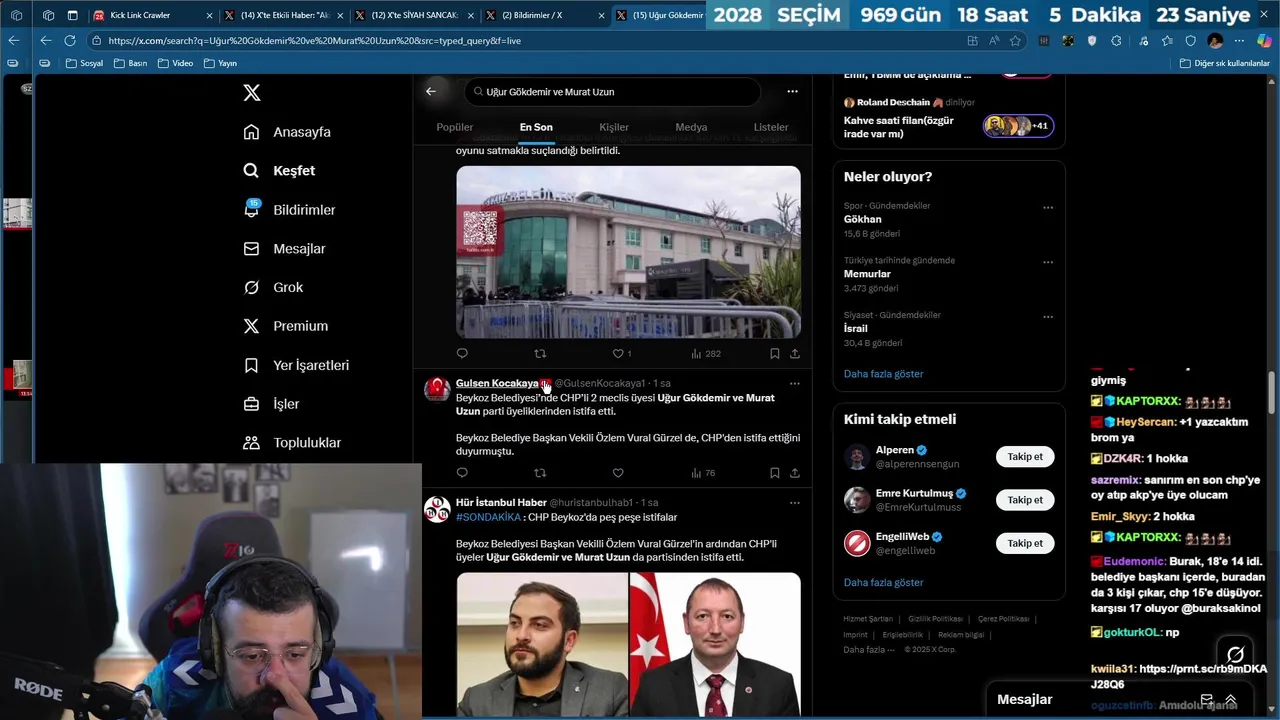Open Diğer sık kullanılanlar folder
This screenshot has height=720, width=1280.
[1224, 63]
